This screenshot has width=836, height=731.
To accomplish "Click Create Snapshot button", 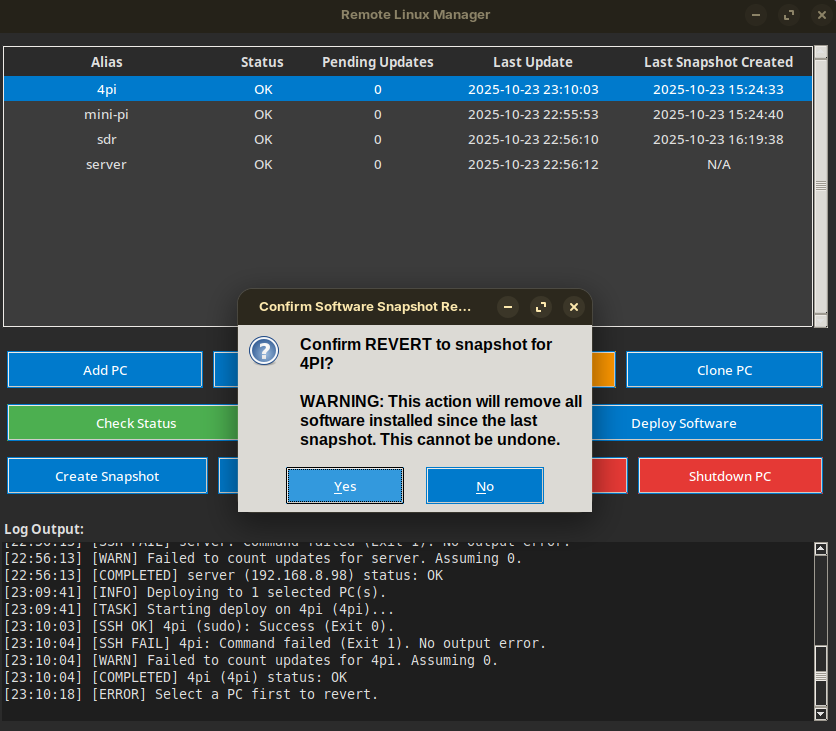I will tap(107, 475).
